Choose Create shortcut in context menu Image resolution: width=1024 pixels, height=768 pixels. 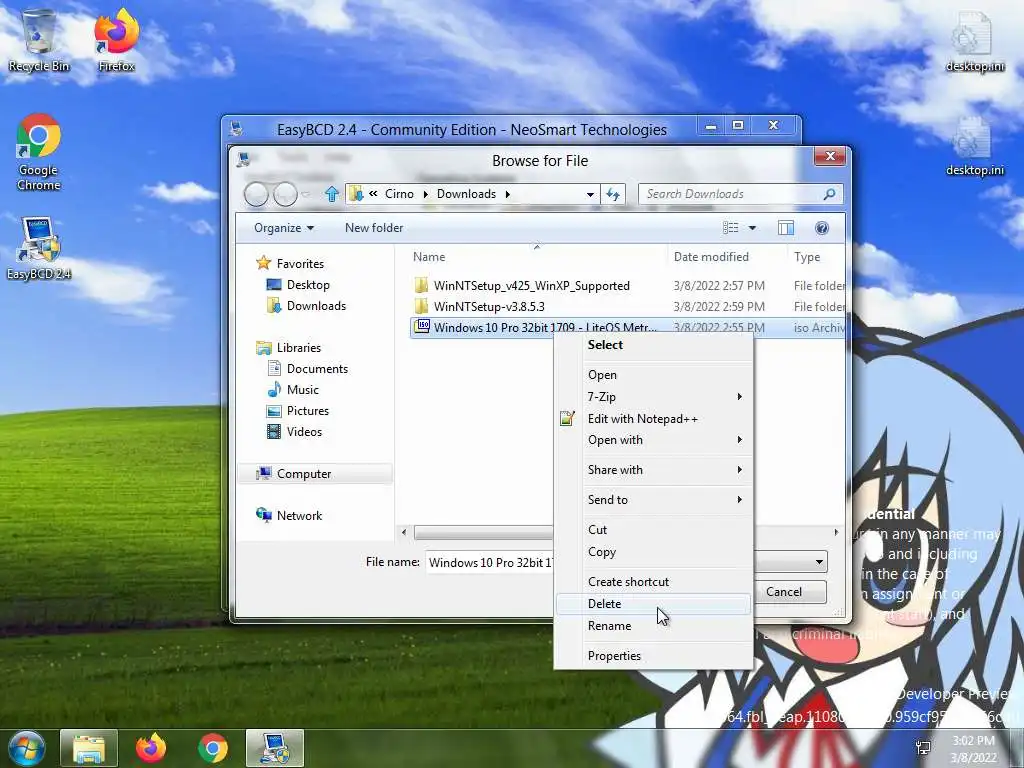pos(654,581)
